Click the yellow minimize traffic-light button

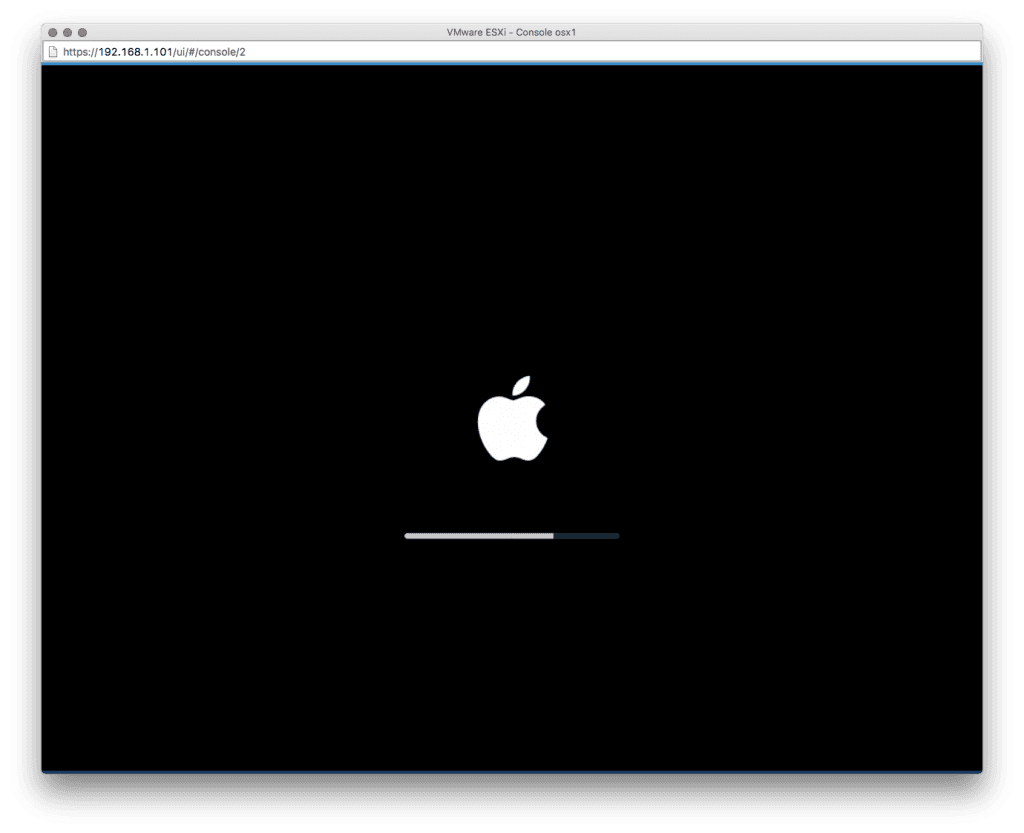(66, 31)
